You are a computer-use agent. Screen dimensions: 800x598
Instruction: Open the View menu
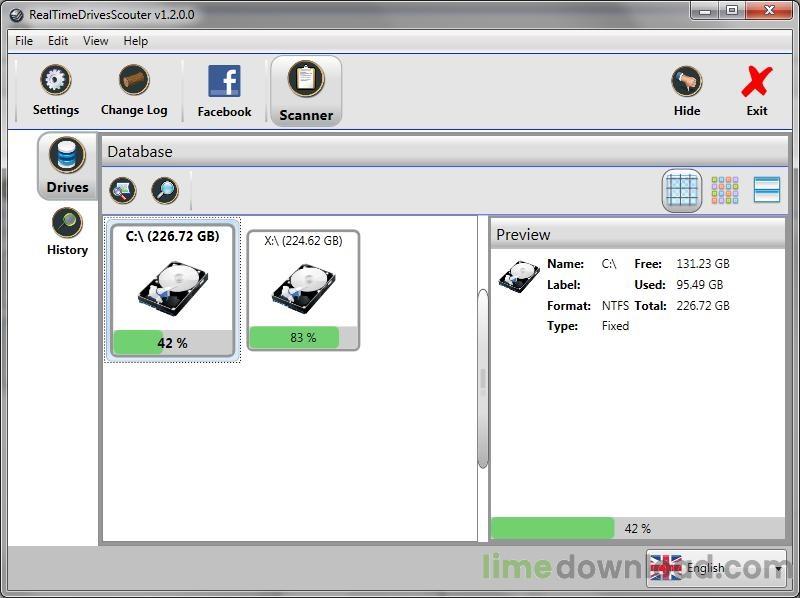click(96, 41)
